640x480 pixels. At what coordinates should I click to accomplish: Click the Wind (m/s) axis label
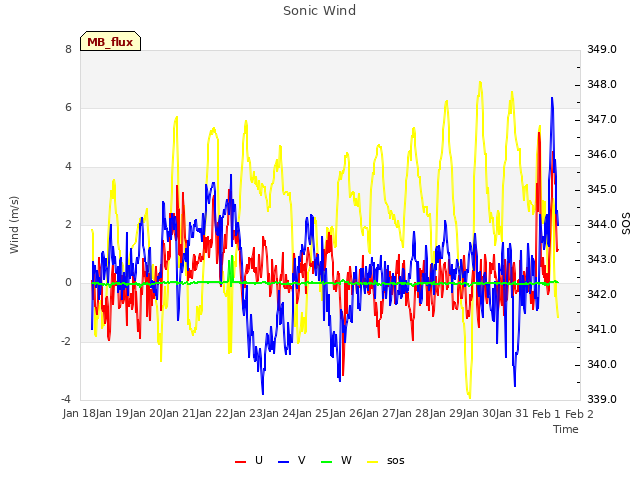(x=14, y=225)
